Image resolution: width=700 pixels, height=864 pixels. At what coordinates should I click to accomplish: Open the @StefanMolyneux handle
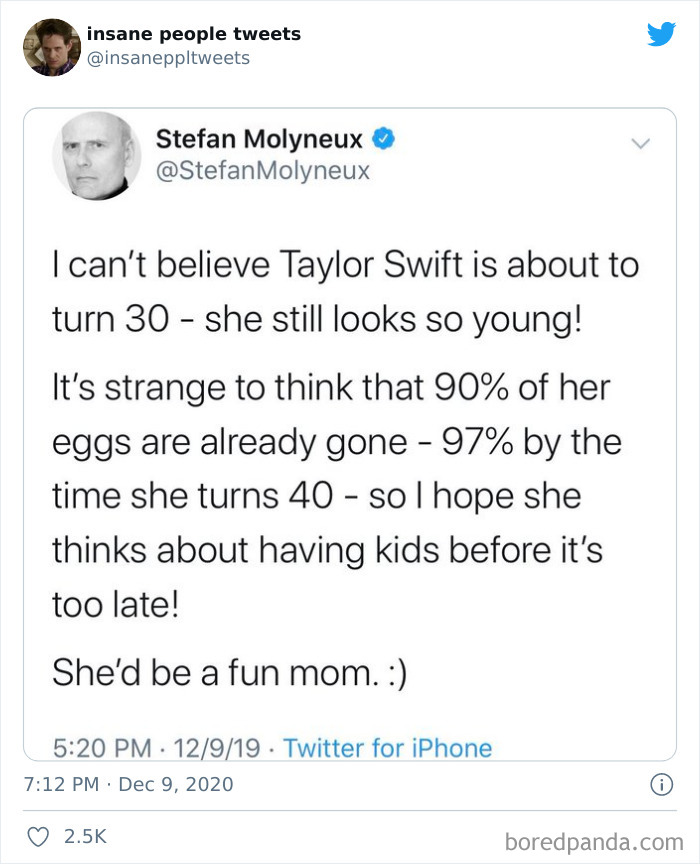263,170
